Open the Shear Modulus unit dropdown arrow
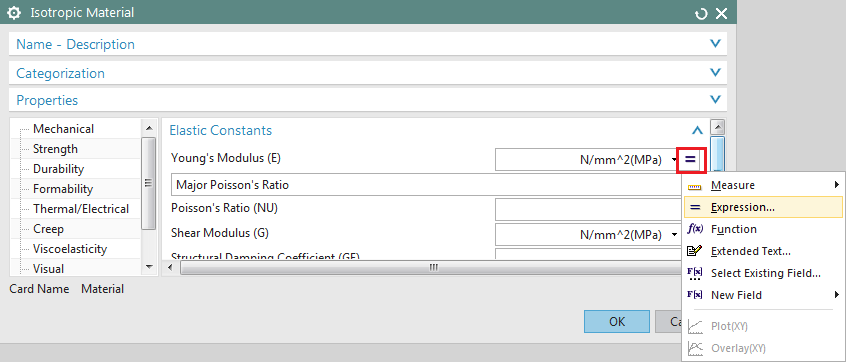This screenshot has width=846, height=362. tap(674, 235)
